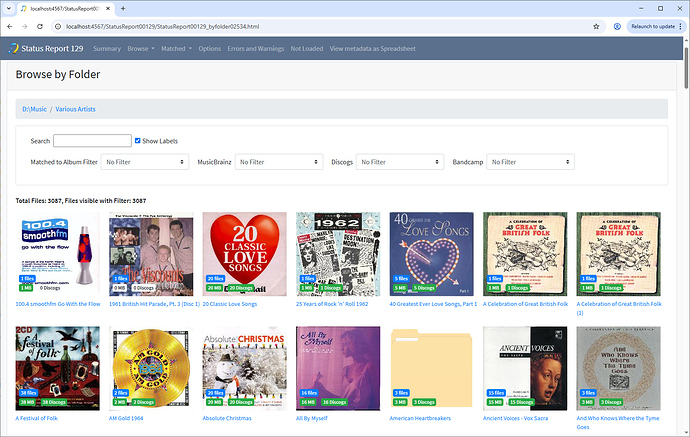
Task: Click the All By Myself link
Action: (x=312, y=418)
